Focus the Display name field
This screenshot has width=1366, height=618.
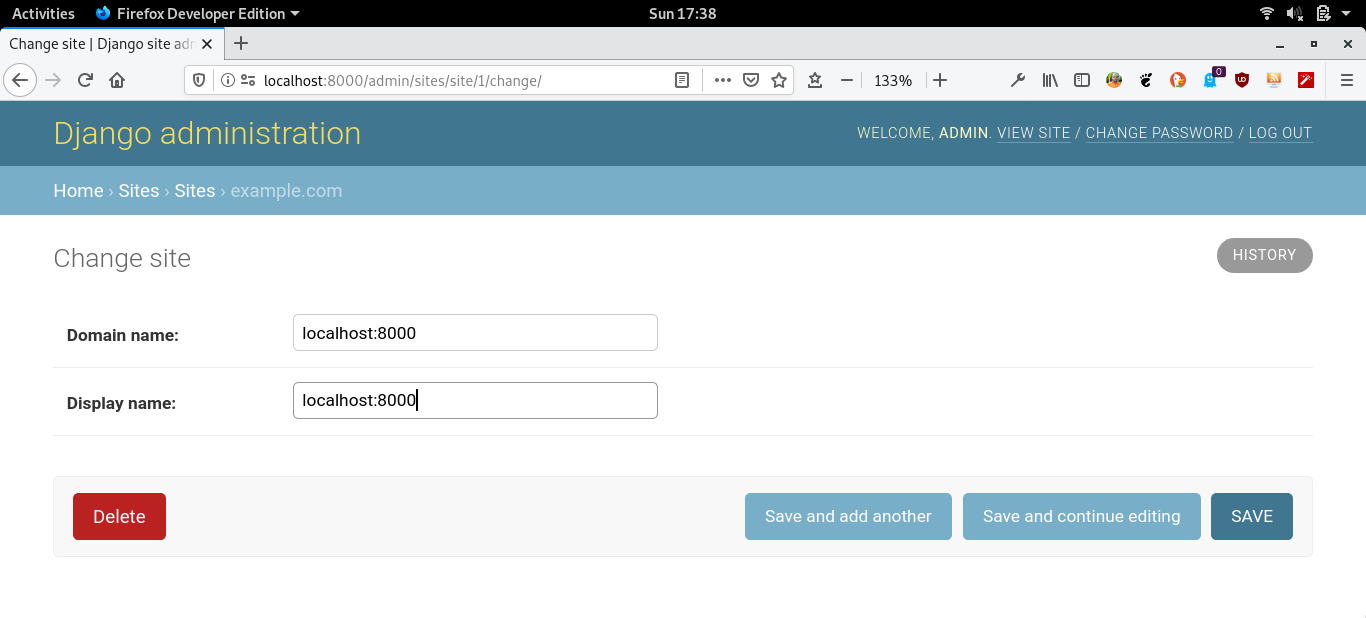tap(475, 400)
